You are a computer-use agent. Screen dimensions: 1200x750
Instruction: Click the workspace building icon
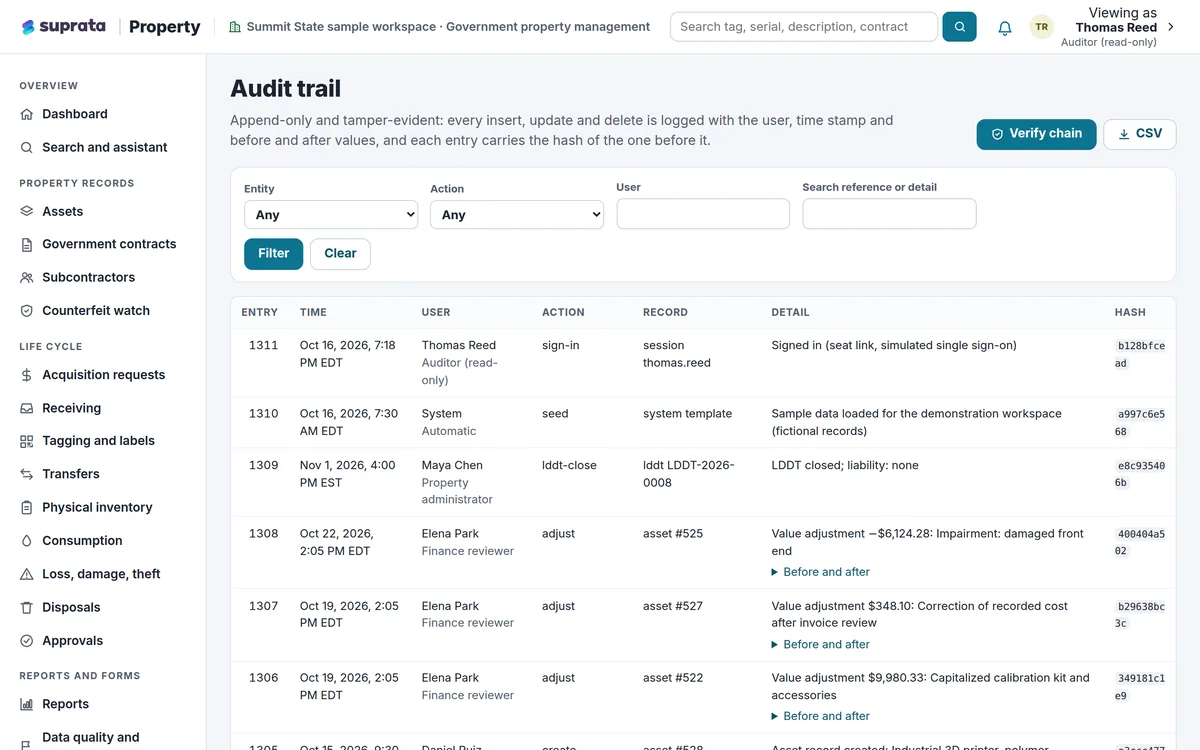[x=235, y=27]
